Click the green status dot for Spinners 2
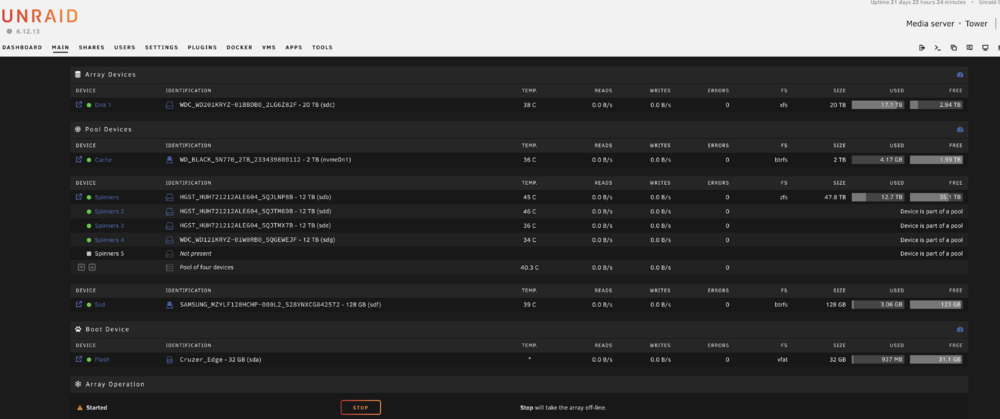The image size is (1000, 419). [89, 212]
